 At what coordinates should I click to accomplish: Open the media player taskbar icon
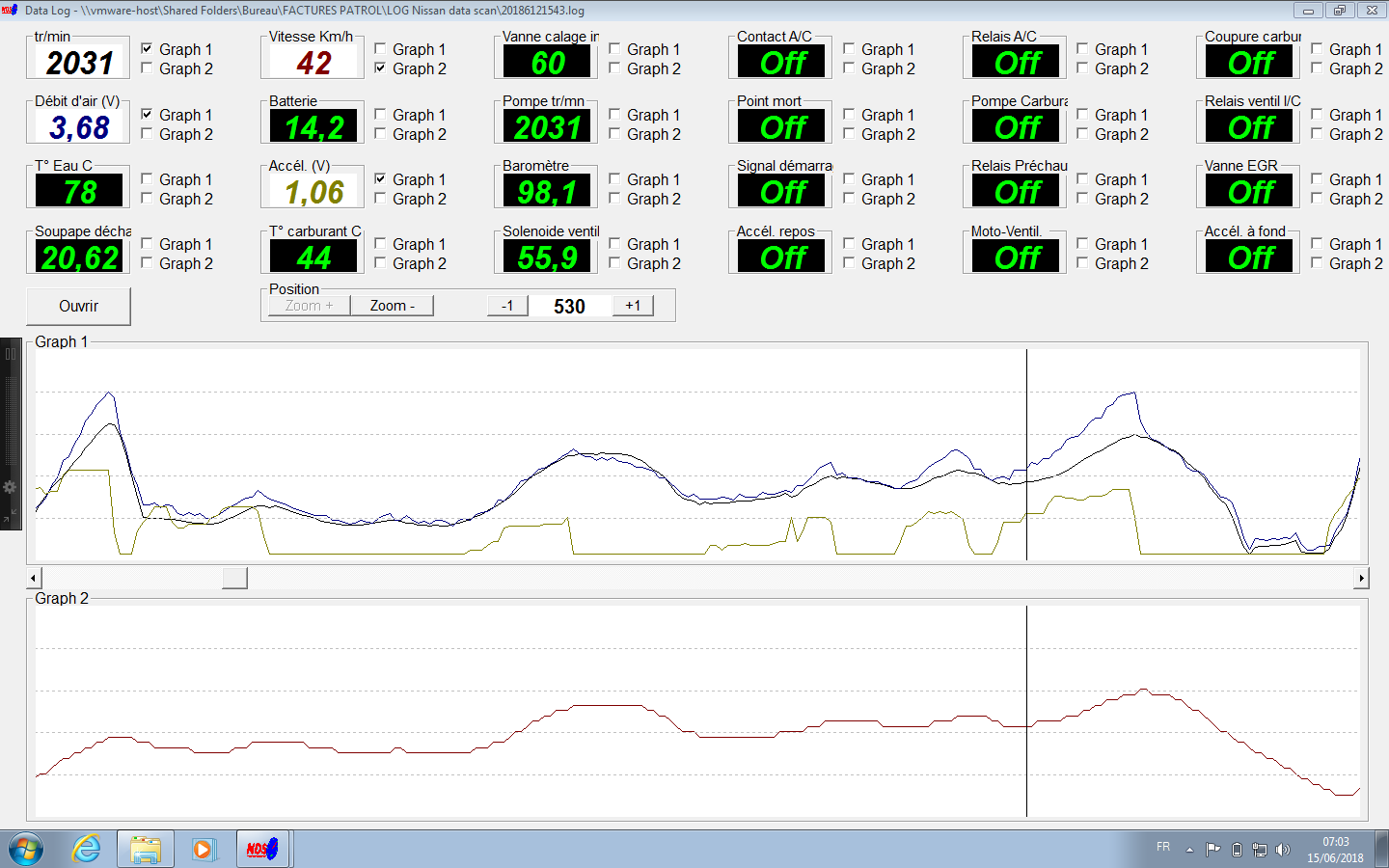(203, 850)
